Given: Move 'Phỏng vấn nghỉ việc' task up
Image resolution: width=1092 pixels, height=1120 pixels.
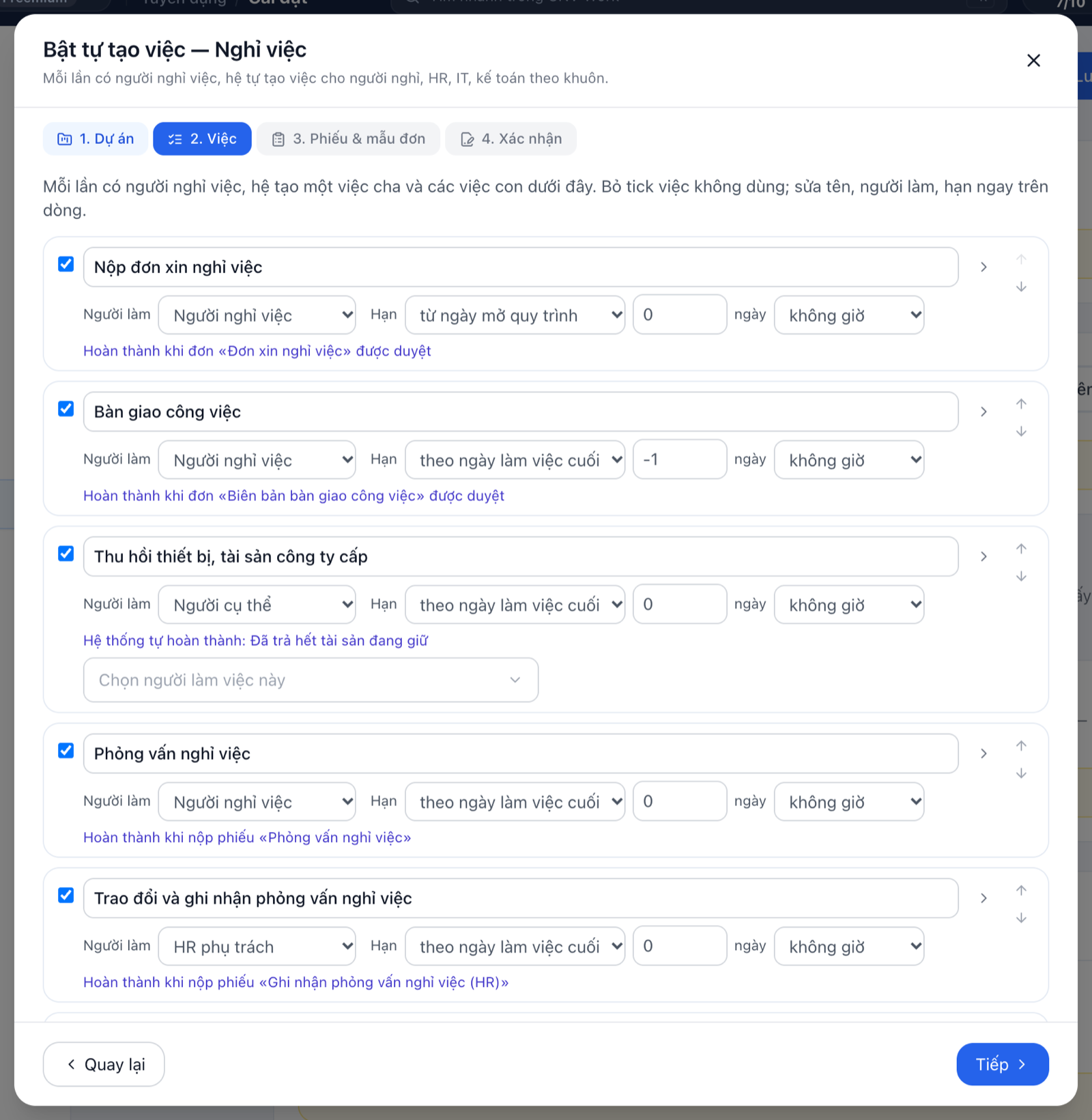Looking at the screenshot, I should click(1021, 746).
